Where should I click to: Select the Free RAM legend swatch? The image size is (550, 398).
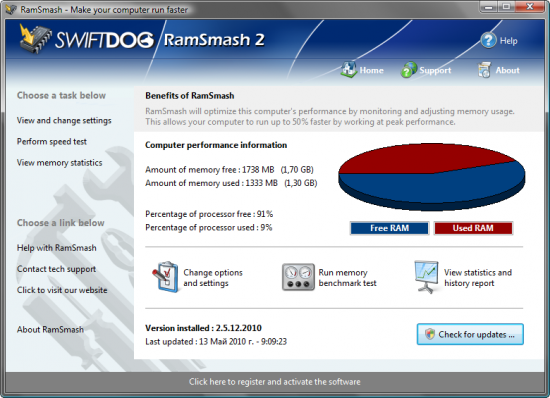coord(389,228)
